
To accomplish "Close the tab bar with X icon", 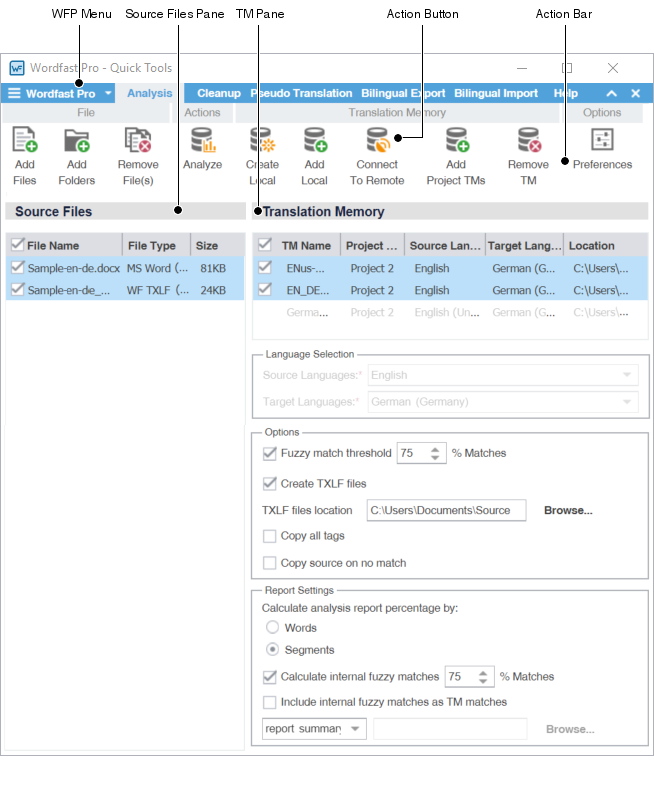I will tap(635, 93).
